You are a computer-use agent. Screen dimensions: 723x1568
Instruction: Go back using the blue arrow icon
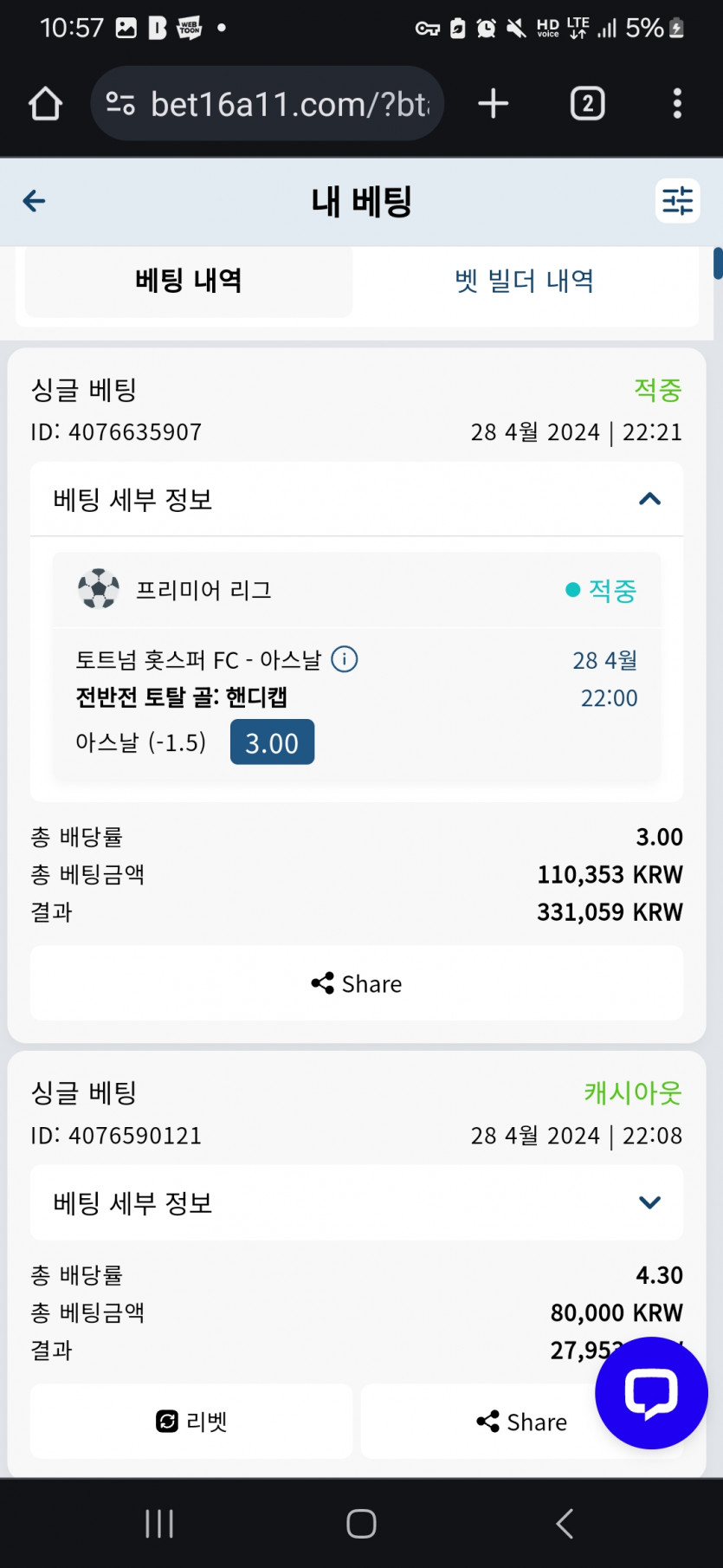point(35,201)
